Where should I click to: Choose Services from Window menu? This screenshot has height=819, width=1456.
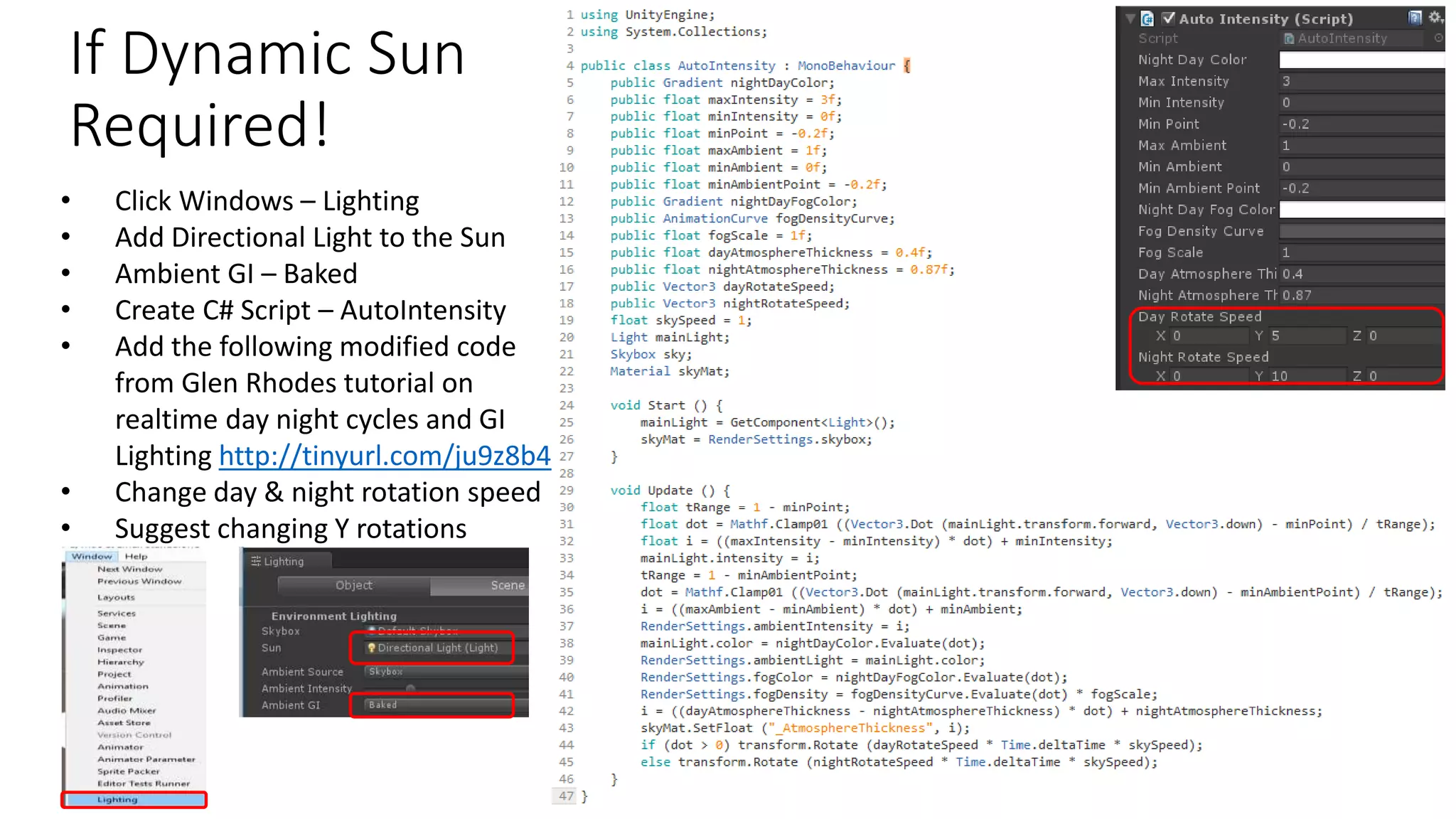point(117,614)
